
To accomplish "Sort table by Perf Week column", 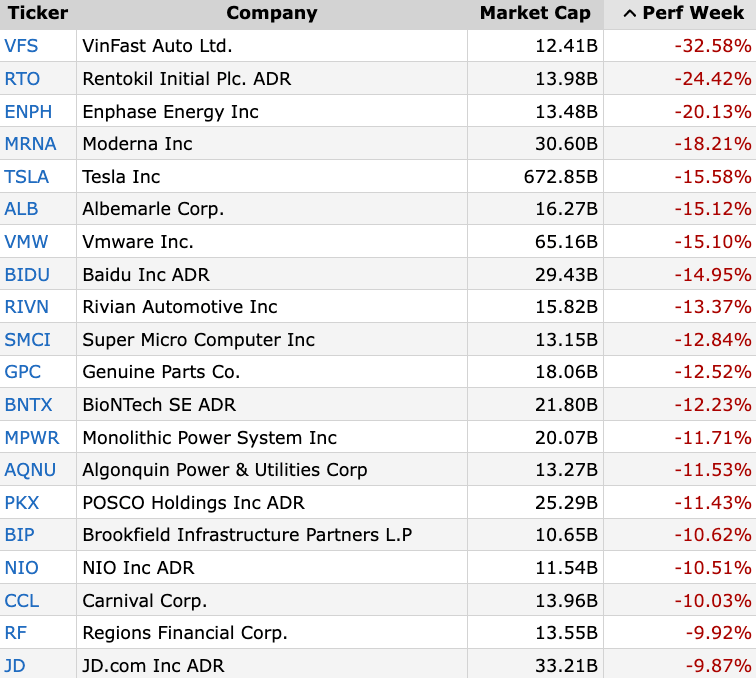I will pyautogui.click(x=685, y=13).
